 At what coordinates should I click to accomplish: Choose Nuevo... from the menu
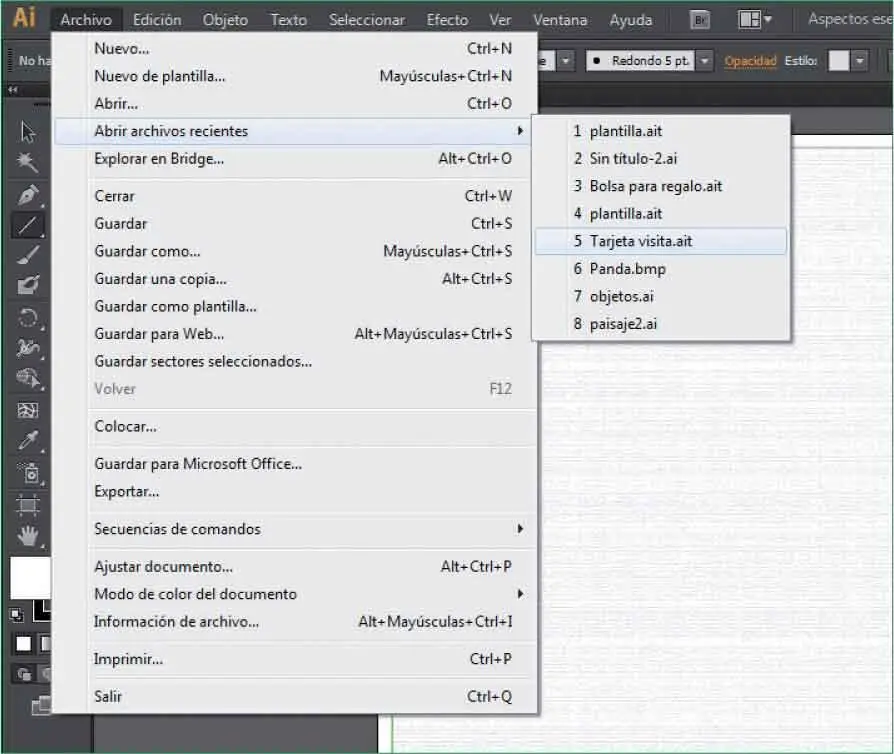(x=295, y=48)
